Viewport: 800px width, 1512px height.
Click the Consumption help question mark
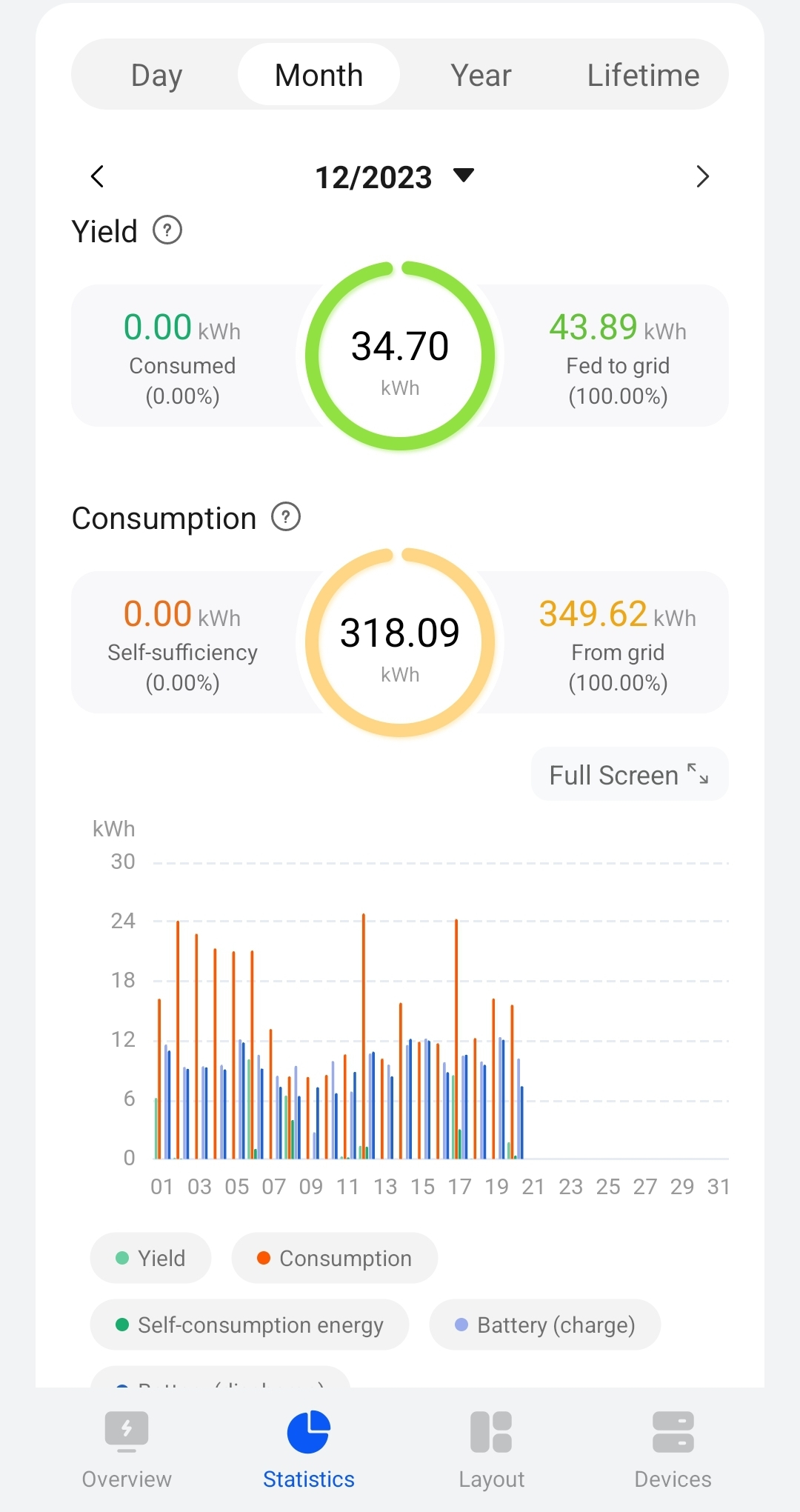286,517
